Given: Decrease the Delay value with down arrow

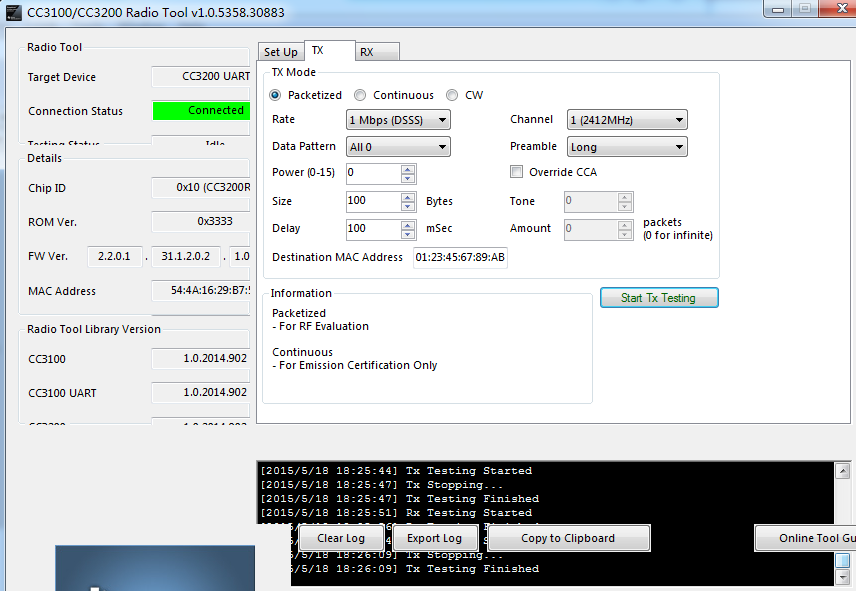Looking at the screenshot, I should (x=408, y=234).
